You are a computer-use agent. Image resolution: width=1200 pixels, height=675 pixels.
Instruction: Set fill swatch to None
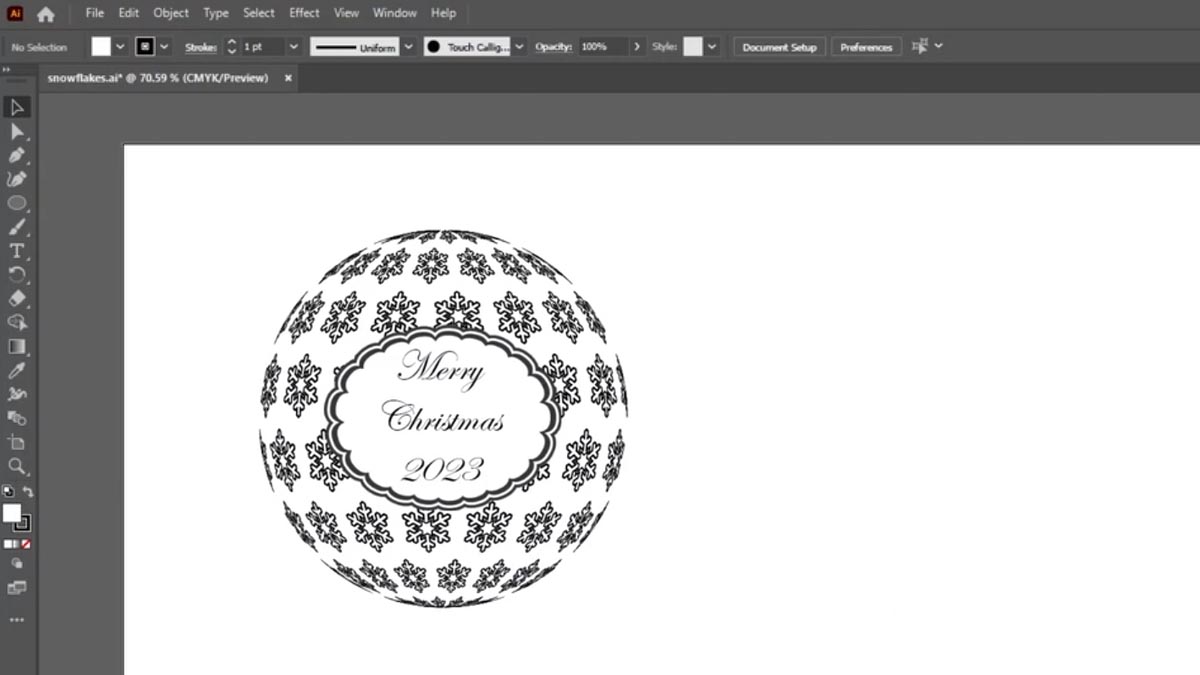(x=25, y=544)
